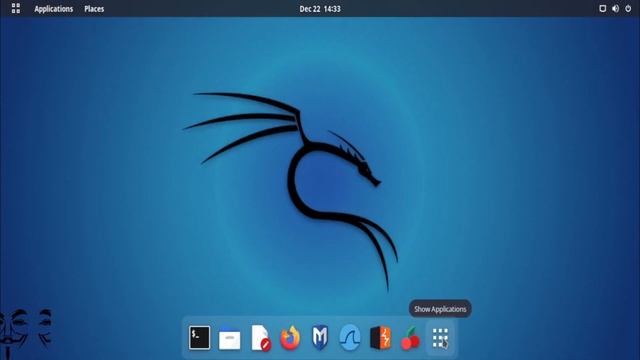Open the power menu icon
Image resolution: width=640 pixels, height=360 pixels.
628,9
